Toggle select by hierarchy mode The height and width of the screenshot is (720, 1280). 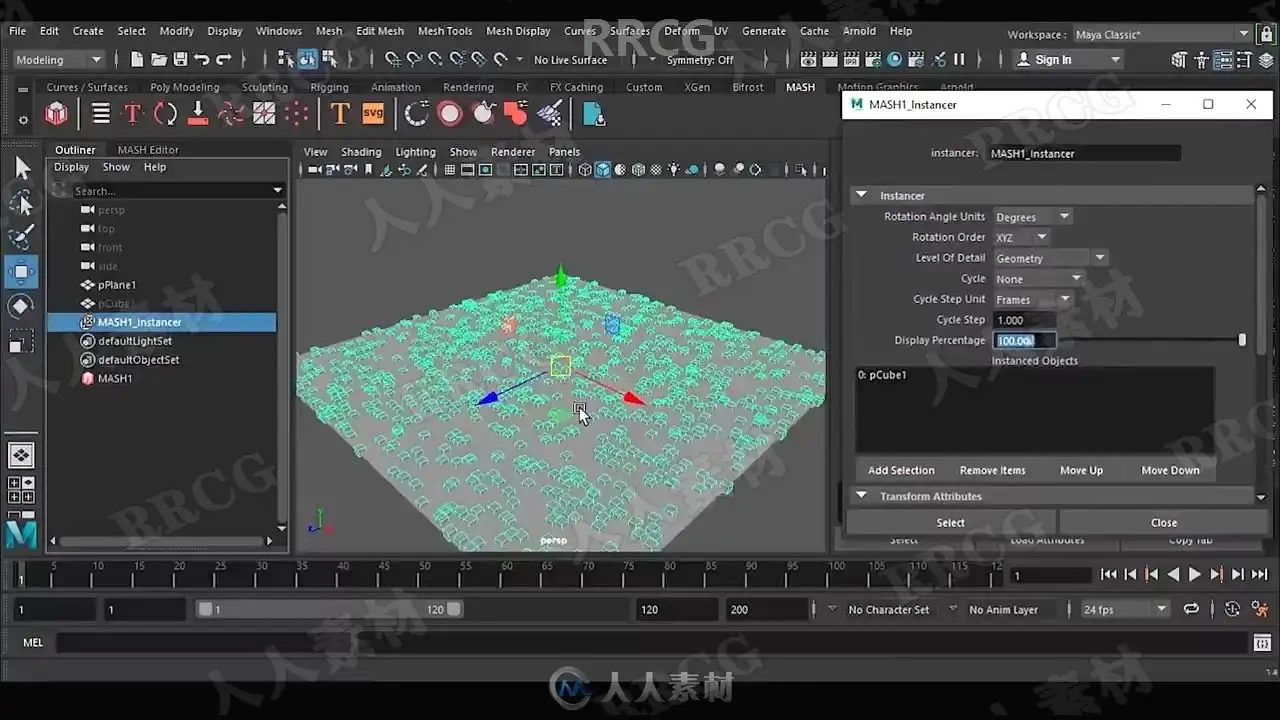pos(287,59)
